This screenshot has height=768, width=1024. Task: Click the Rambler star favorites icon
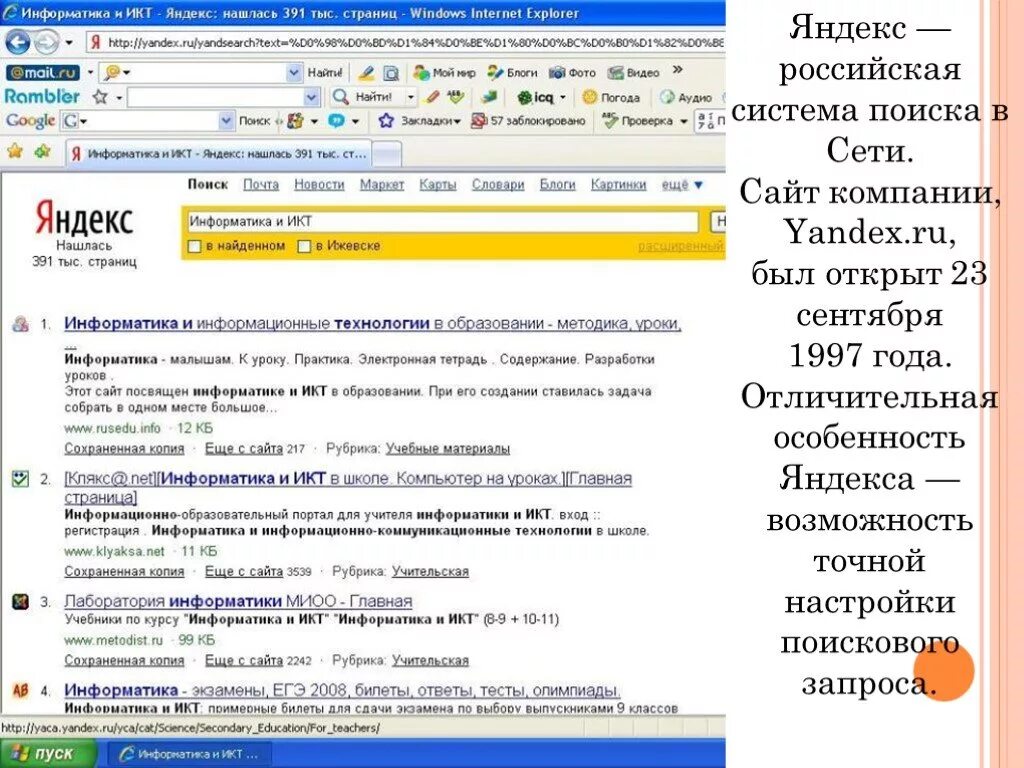[100, 97]
